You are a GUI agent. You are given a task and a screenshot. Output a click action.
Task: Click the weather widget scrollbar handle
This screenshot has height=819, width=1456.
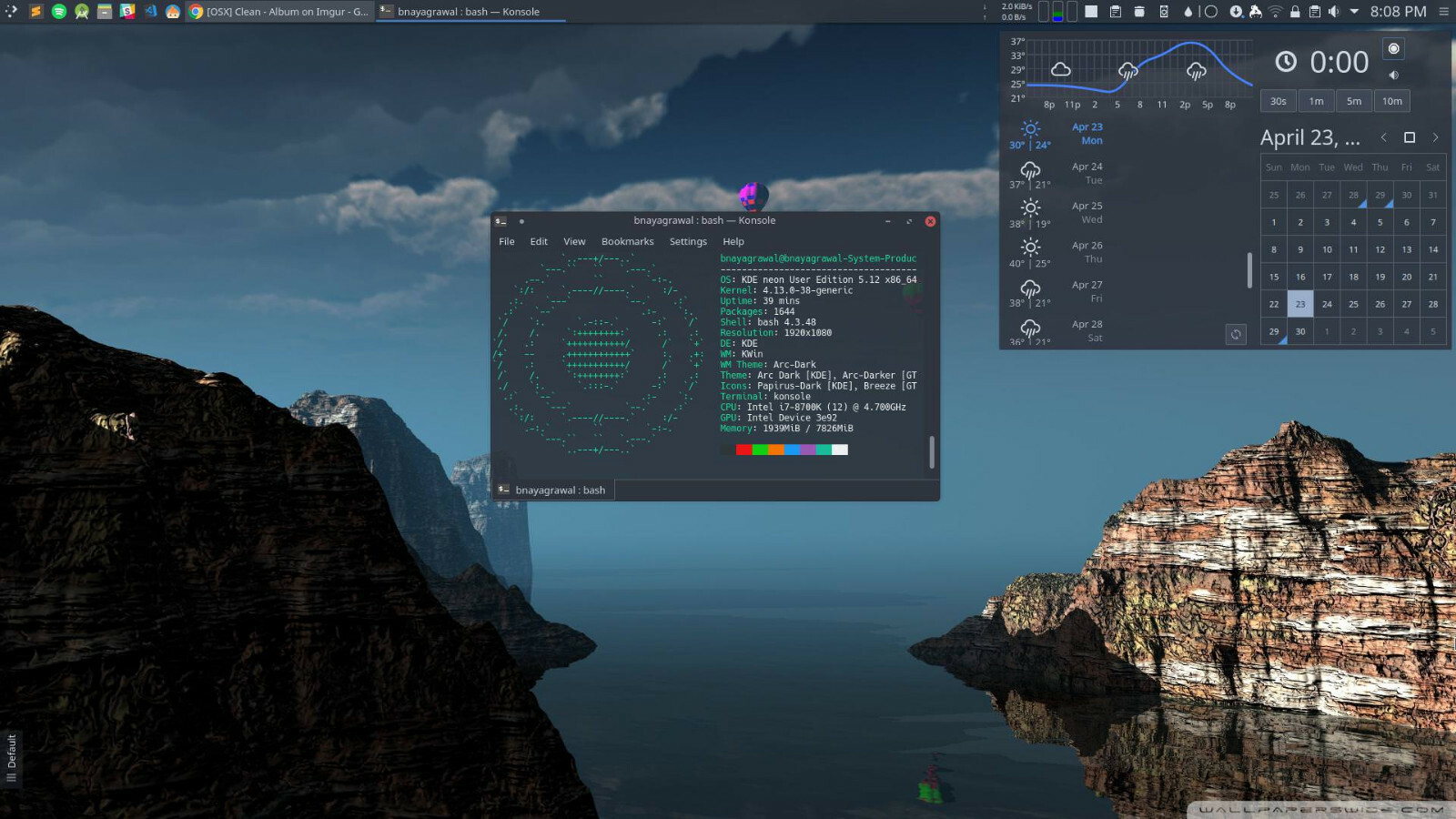(1249, 270)
